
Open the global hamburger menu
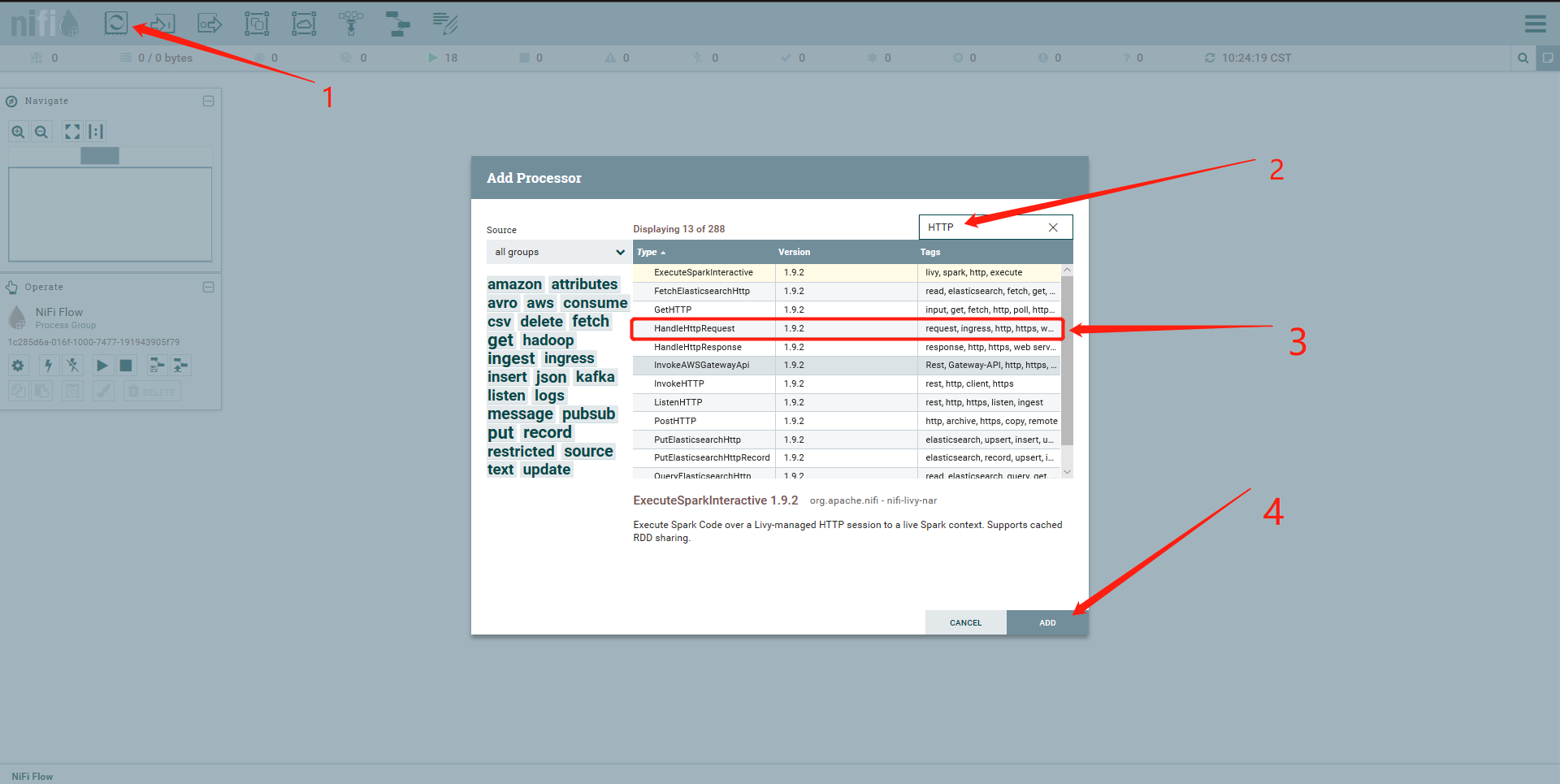(1536, 24)
